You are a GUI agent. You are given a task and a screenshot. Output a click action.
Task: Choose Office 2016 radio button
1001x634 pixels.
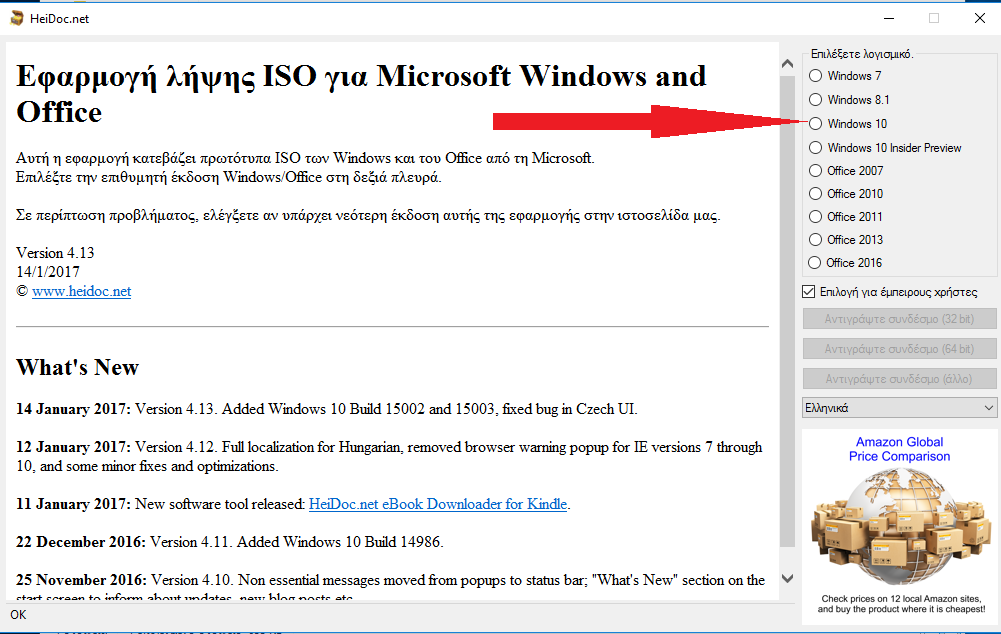coord(816,263)
